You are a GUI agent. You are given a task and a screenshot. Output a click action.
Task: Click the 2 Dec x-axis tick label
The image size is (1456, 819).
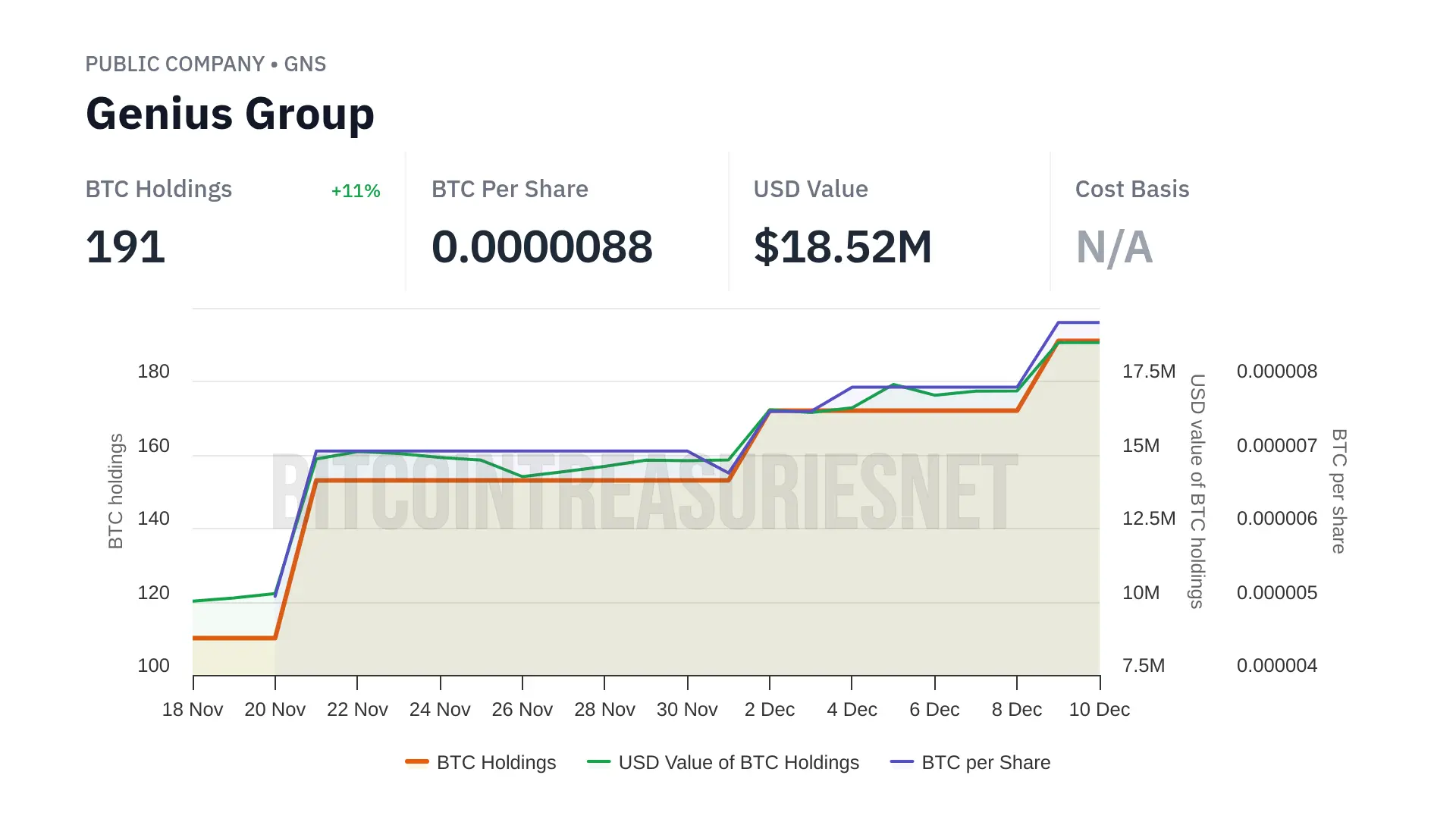click(770, 710)
